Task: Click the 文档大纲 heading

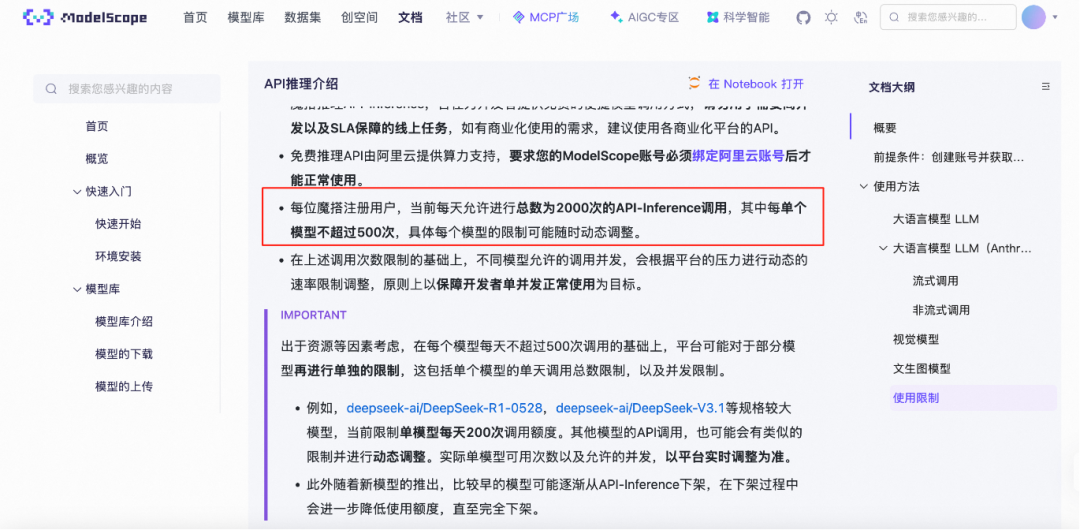Action: tap(891, 87)
